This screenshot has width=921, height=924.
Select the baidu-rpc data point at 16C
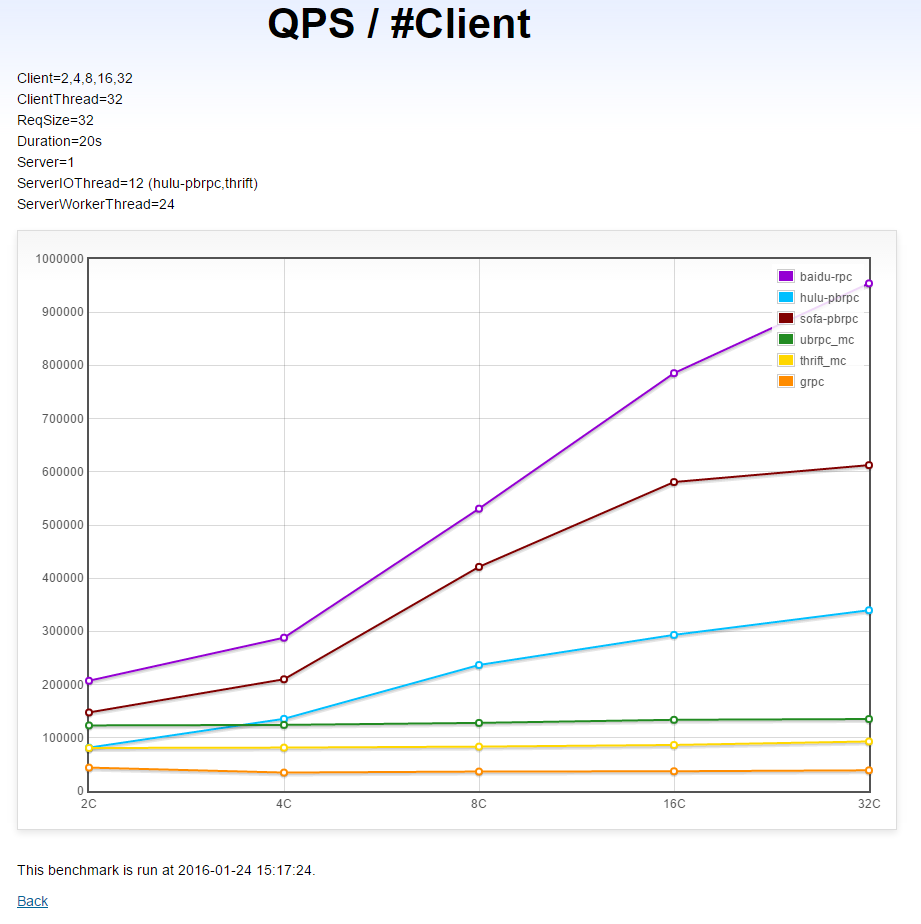(x=674, y=373)
